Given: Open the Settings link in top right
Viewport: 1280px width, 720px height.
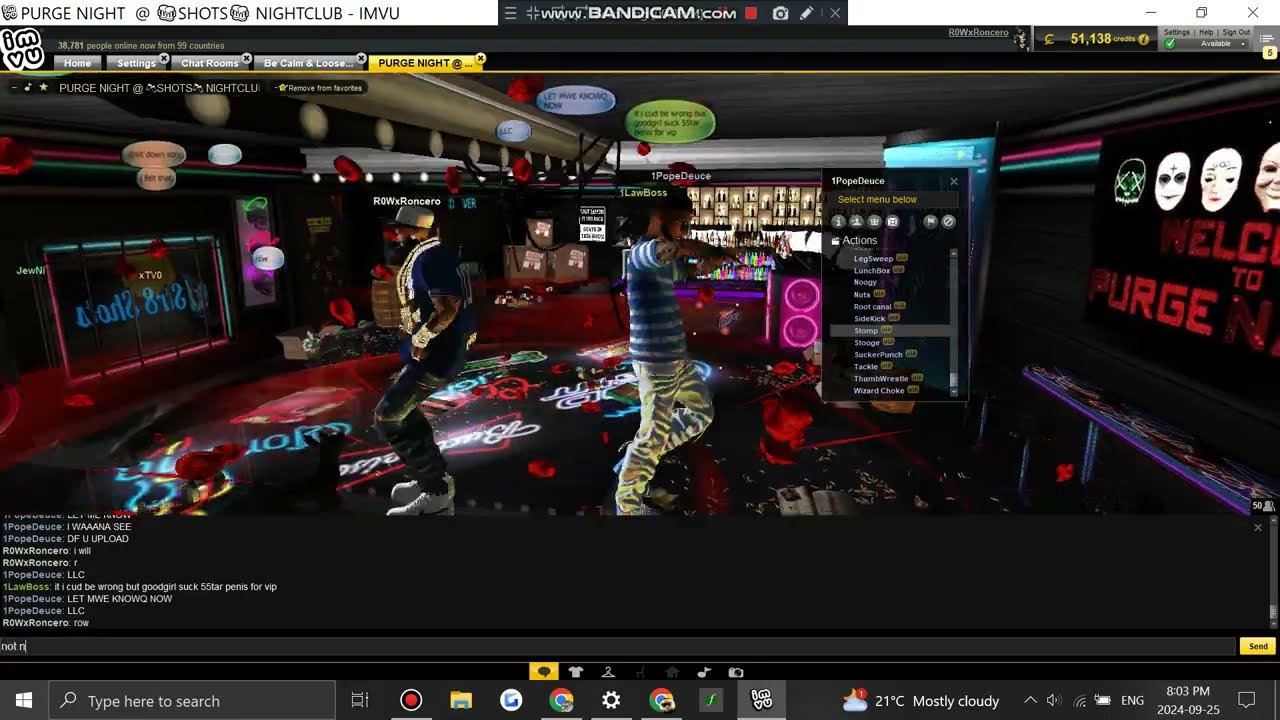Looking at the screenshot, I should [x=1177, y=32].
